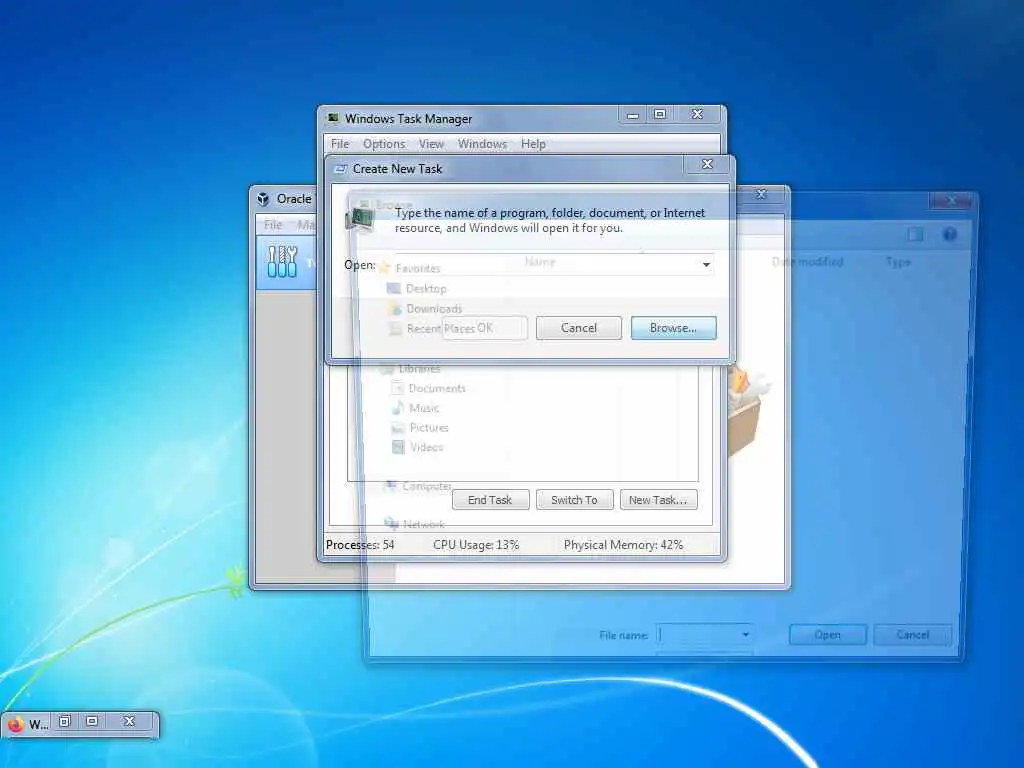Close the Windows Task Manager window
The image size is (1024, 768).
[x=697, y=115]
